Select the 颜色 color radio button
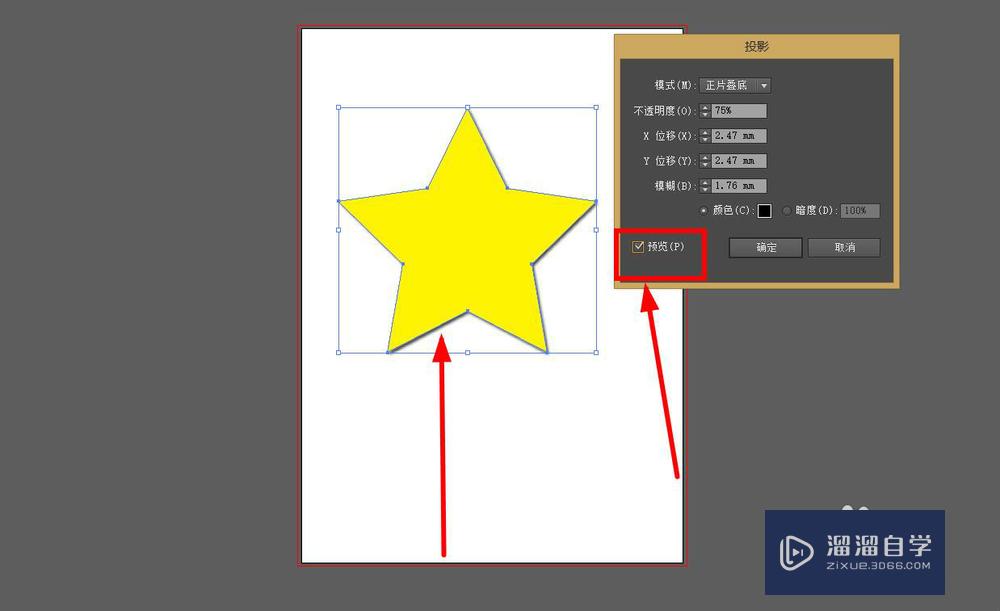The image size is (1000, 611). [x=704, y=210]
